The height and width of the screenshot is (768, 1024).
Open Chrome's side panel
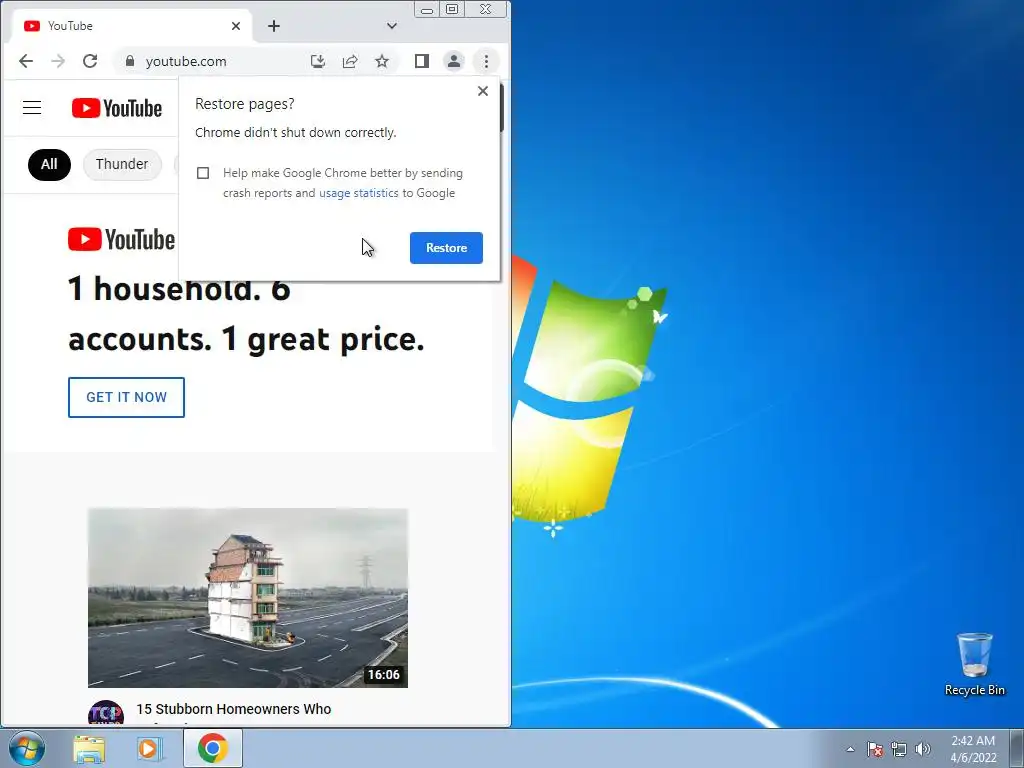422,61
